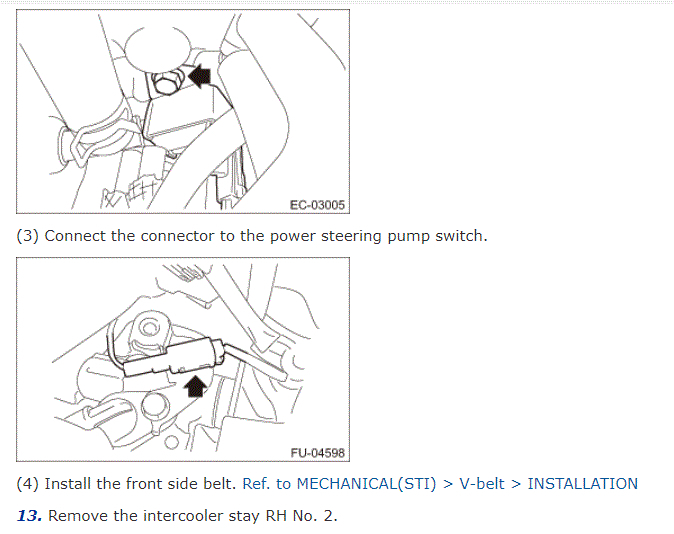Click the EC-03005 diagram image
This screenshot has height=534, width=674.
pos(183,111)
